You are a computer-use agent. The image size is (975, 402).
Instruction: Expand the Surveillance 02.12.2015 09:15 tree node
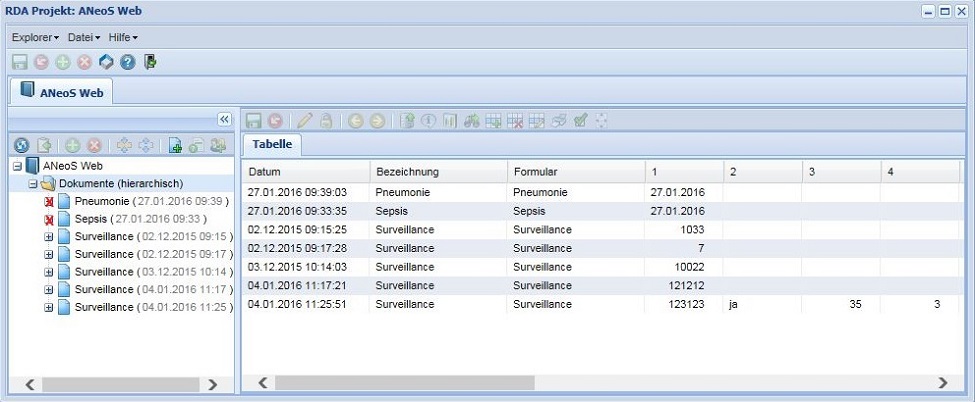point(48,238)
